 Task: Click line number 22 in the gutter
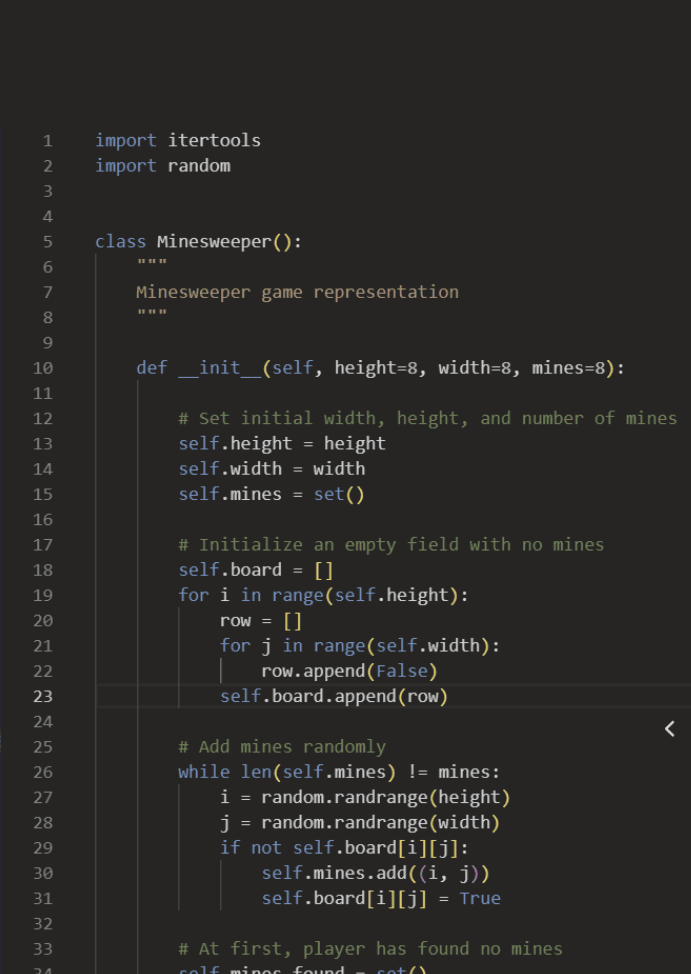tap(43, 672)
